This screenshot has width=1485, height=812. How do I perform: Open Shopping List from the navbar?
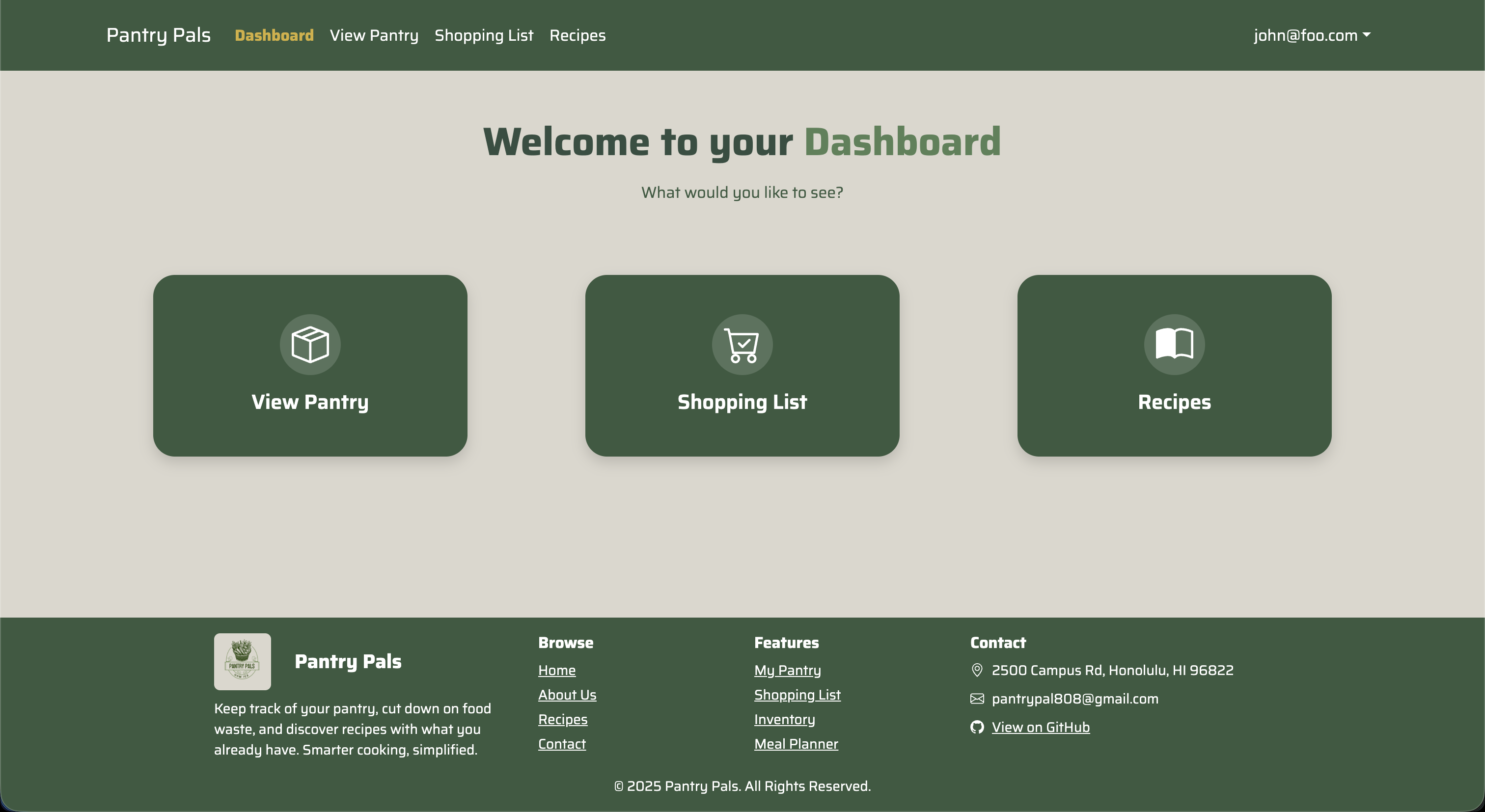point(484,34)
